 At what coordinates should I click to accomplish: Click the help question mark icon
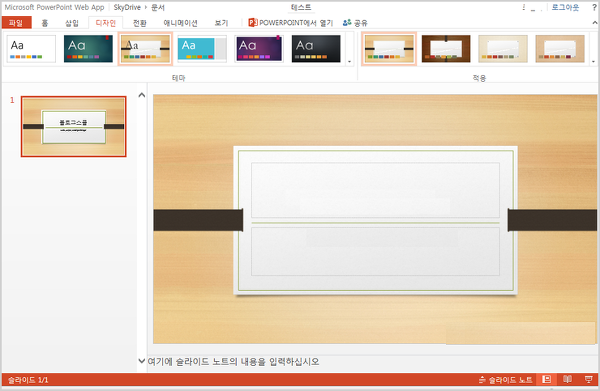pos(594,7)
